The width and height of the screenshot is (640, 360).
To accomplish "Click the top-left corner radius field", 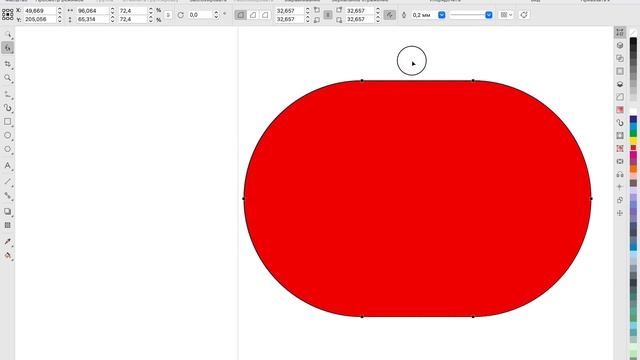I will 289,11.
